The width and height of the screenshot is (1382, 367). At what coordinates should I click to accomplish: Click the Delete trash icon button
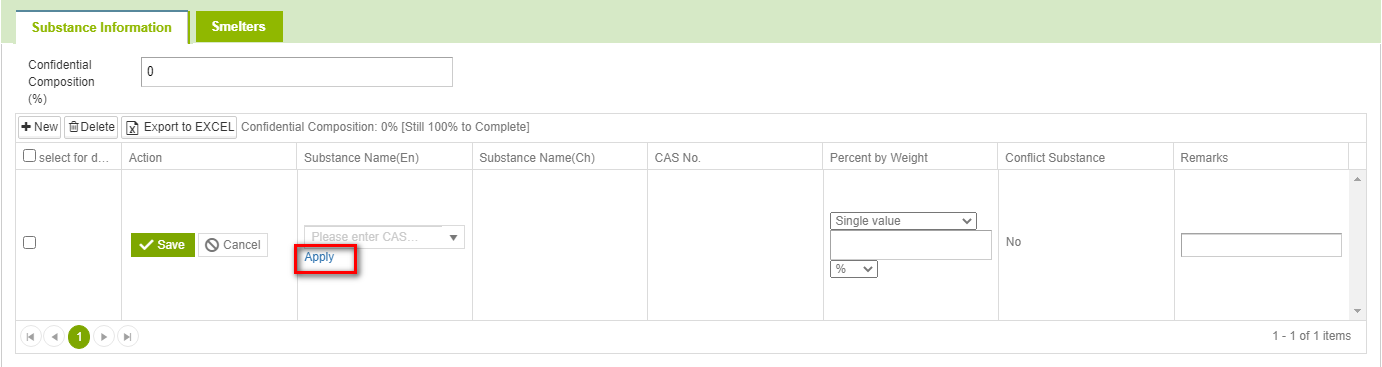click(x=91, y=127)
